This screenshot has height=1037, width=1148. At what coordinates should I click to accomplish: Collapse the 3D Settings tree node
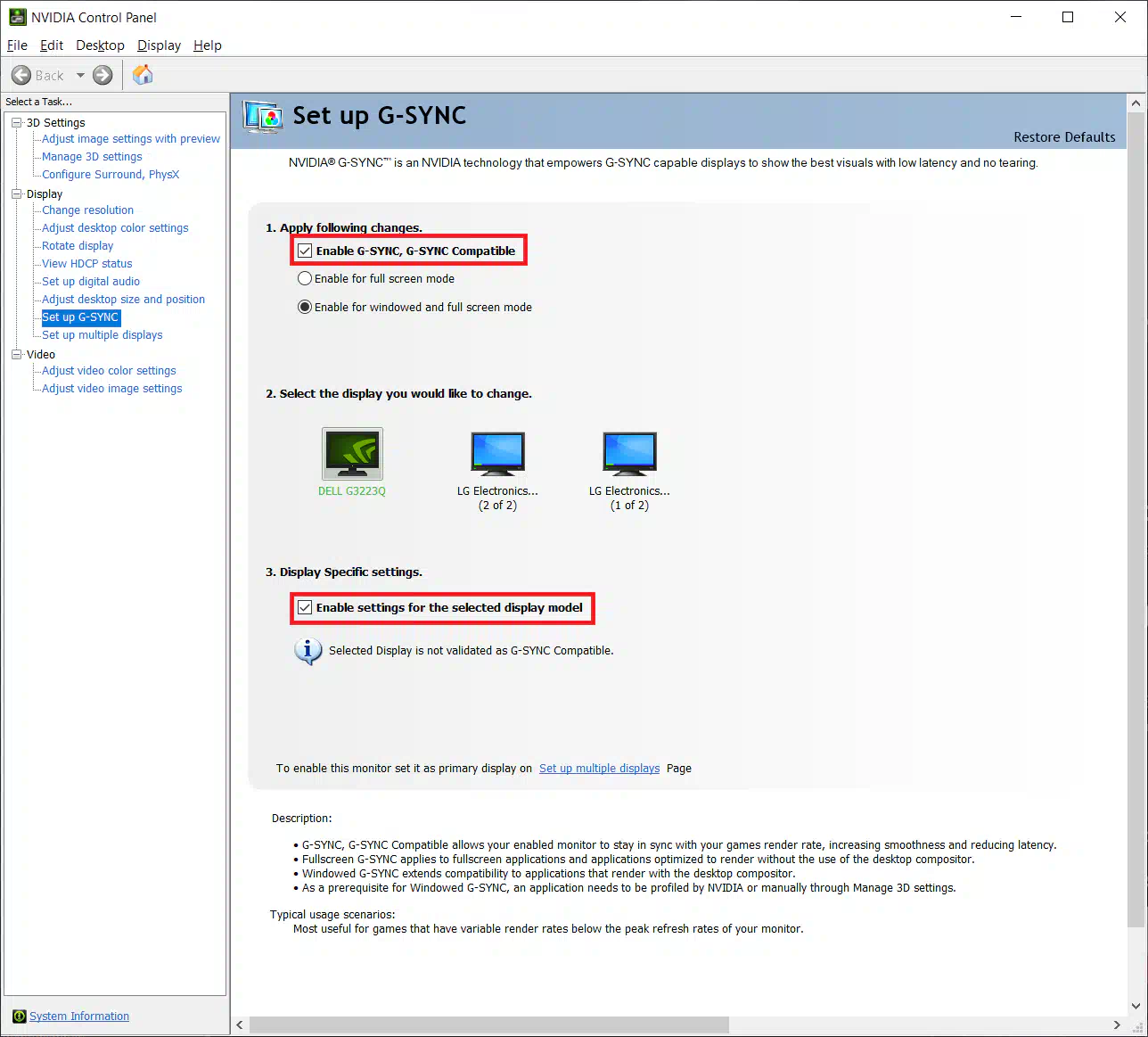16,123
